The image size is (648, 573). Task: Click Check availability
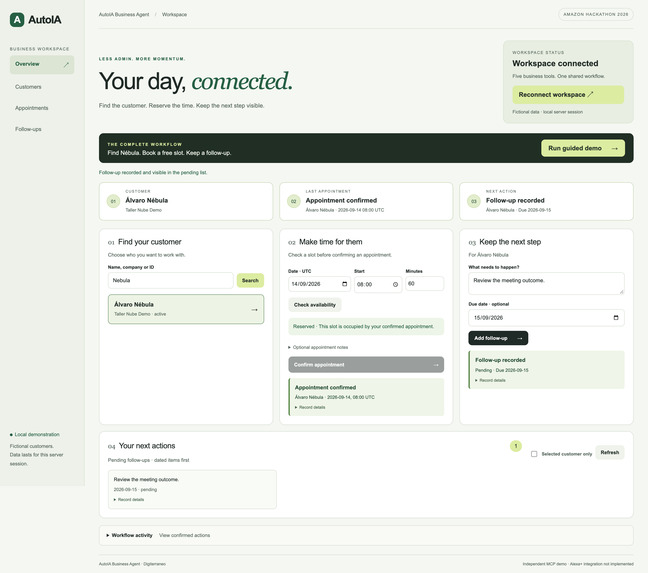click(314, 305)
